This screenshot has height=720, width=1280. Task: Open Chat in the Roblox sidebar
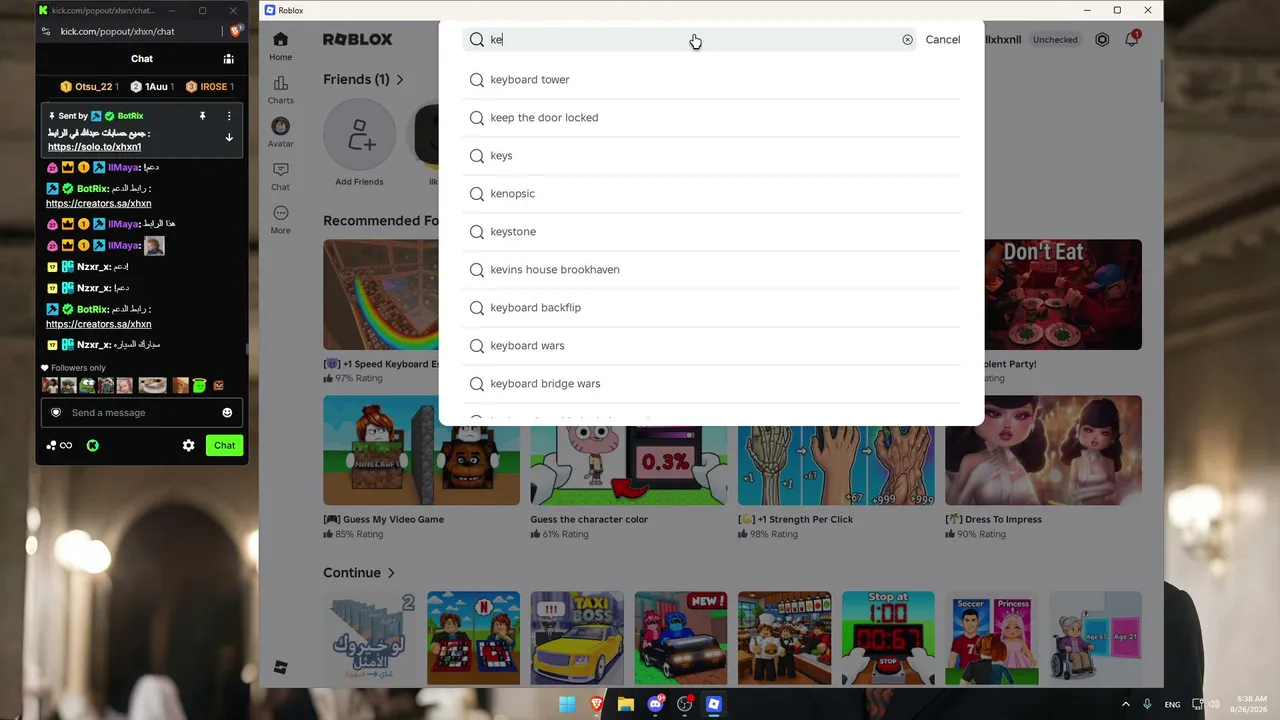tap(281, 176)
